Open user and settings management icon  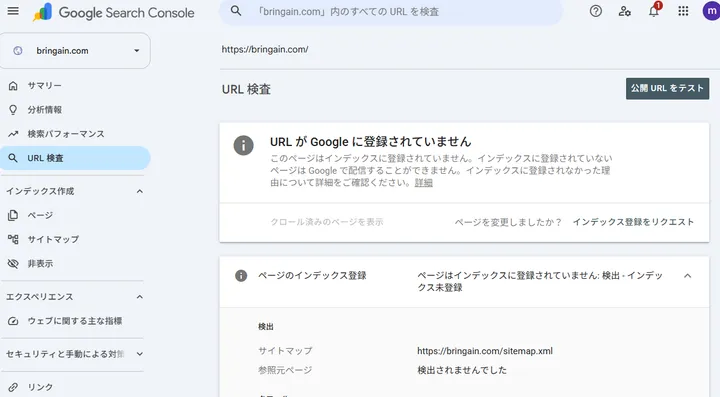click(x=624, y=11)
